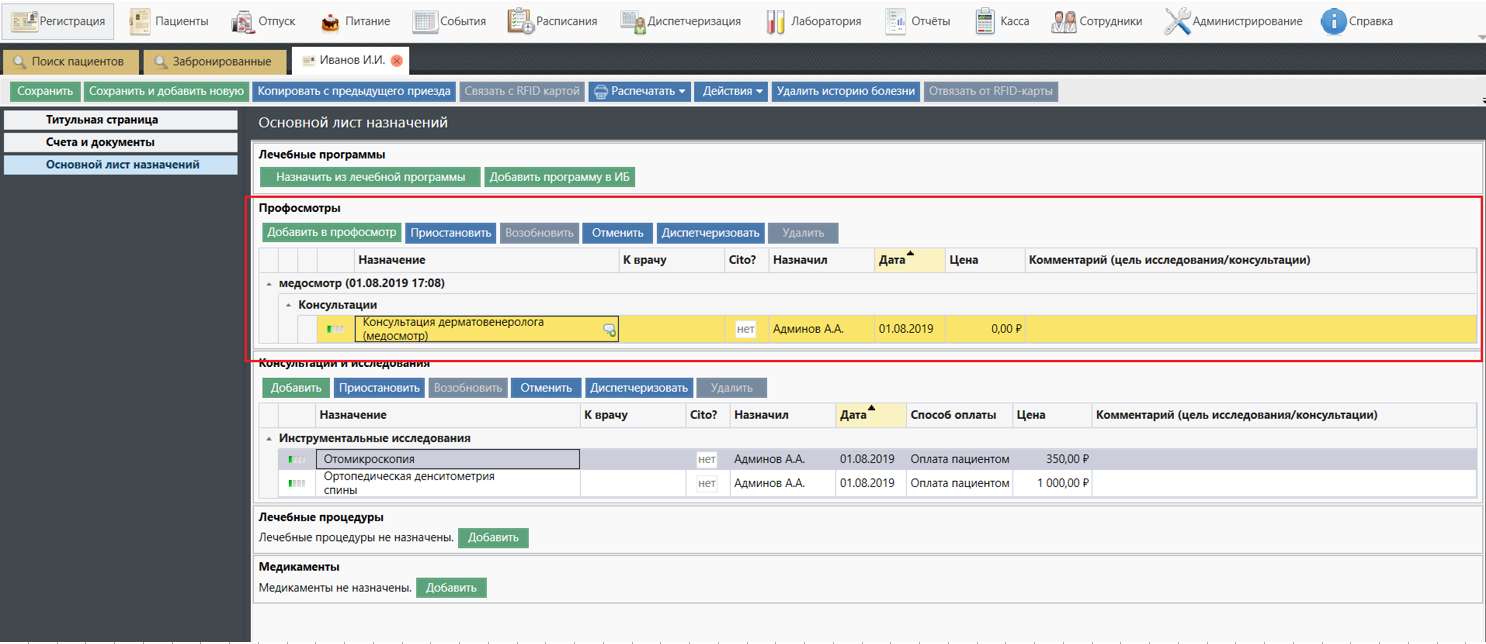Click the Питание cake icon
This screenshot has width=1486, height=644.
pos(330,21)
